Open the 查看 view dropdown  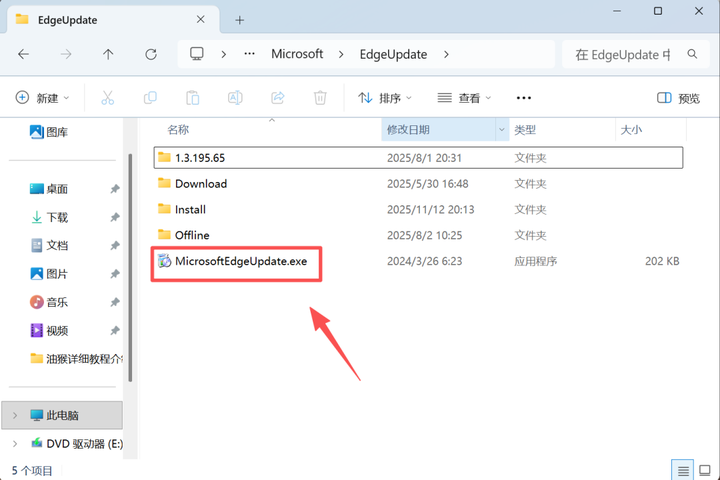(x=464, y=98)
